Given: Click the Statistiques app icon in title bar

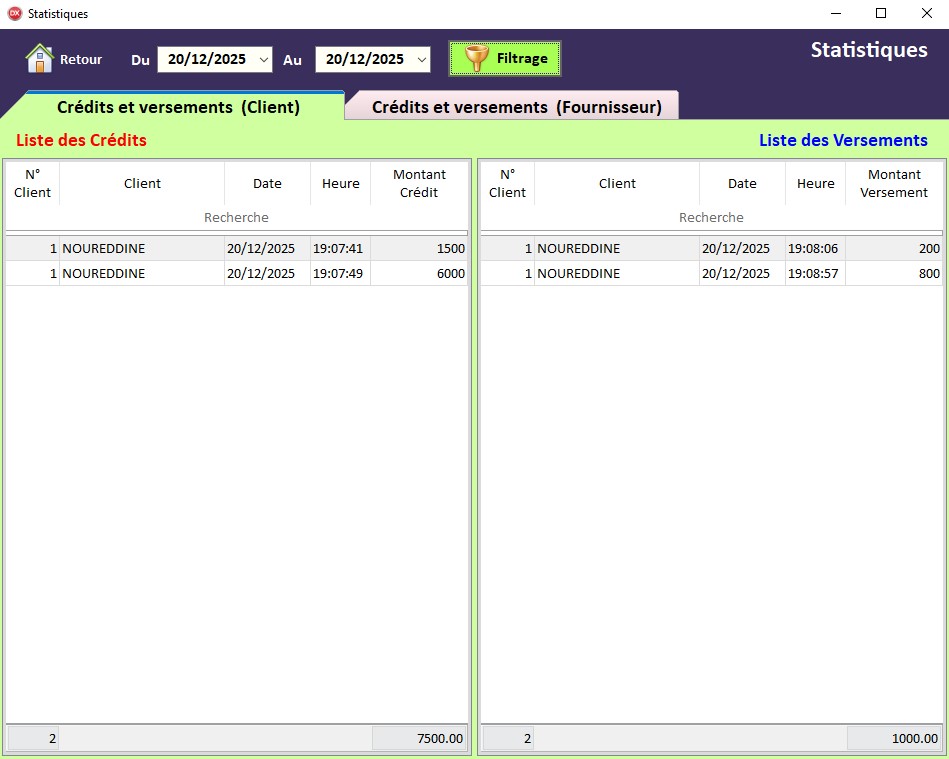Looking at the screenshot, I should [14, 14].
